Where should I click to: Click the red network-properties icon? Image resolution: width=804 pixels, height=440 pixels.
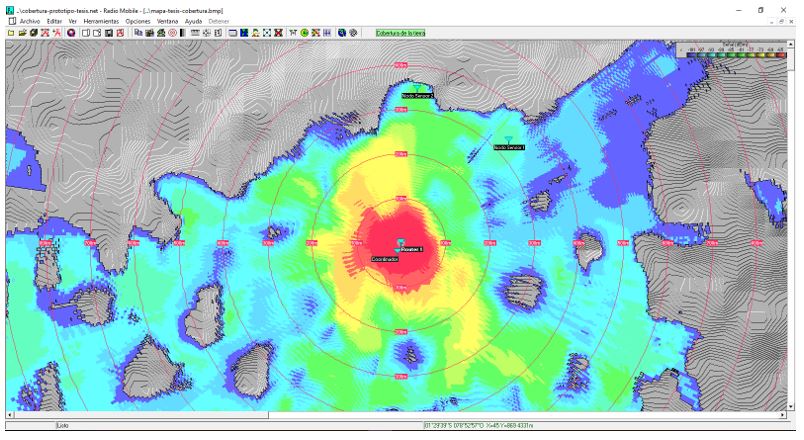pyautogui.click(x=45, y=33)
